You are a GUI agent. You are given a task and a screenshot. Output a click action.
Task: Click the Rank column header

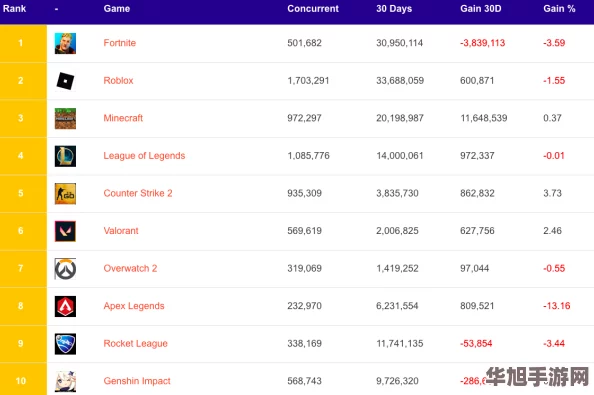click(x=14, y=9)
